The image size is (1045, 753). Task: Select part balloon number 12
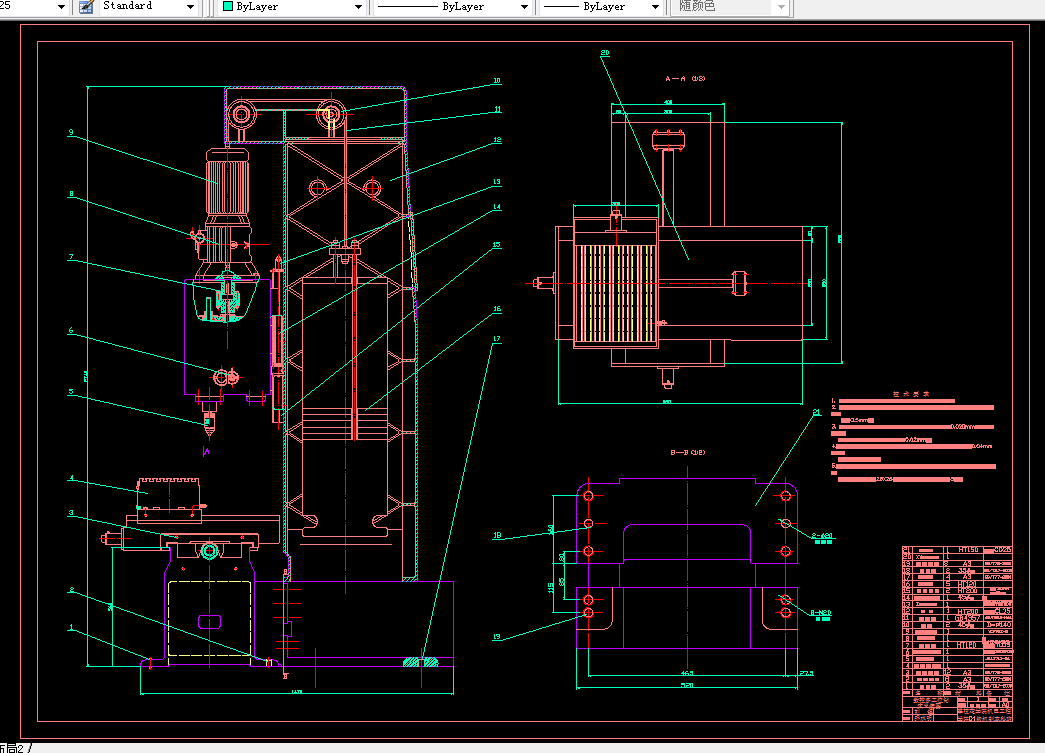point(497,140)
